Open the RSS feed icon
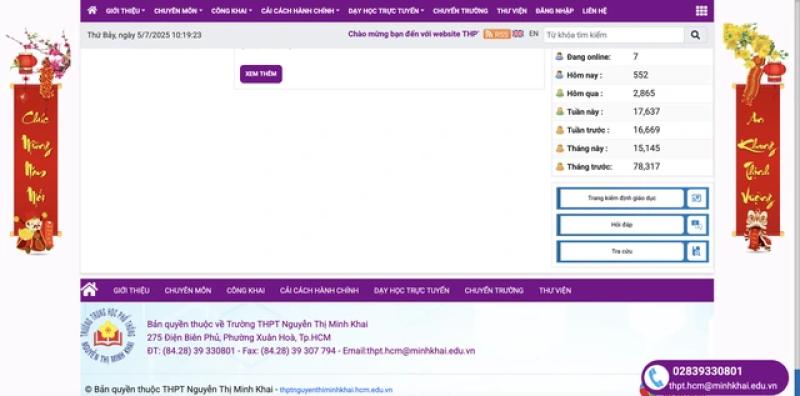Screen dimensions: 800x396 point(497,34)
